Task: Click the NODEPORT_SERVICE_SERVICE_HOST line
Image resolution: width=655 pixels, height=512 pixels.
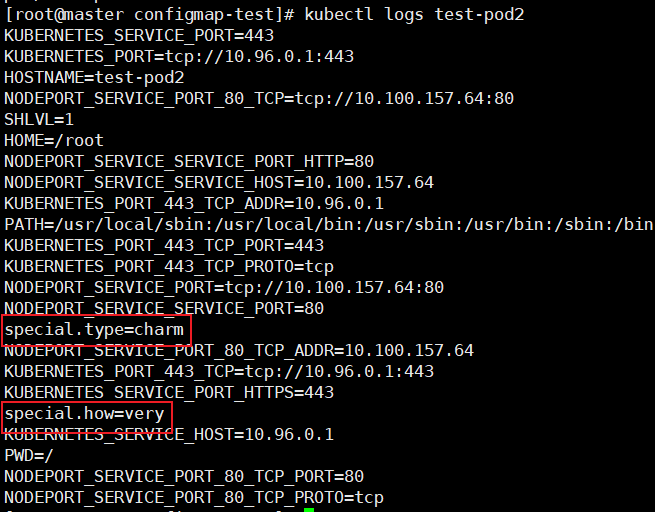Action: click(x=219, y=182)
